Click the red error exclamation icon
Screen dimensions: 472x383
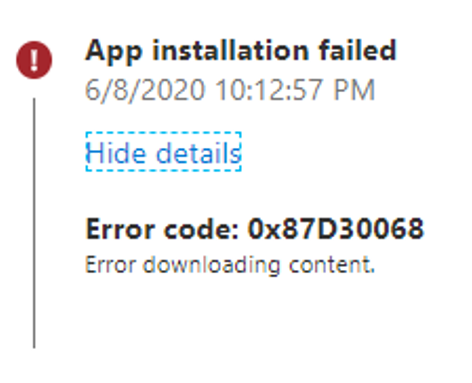pyautogui.click(x=34, y=60)
